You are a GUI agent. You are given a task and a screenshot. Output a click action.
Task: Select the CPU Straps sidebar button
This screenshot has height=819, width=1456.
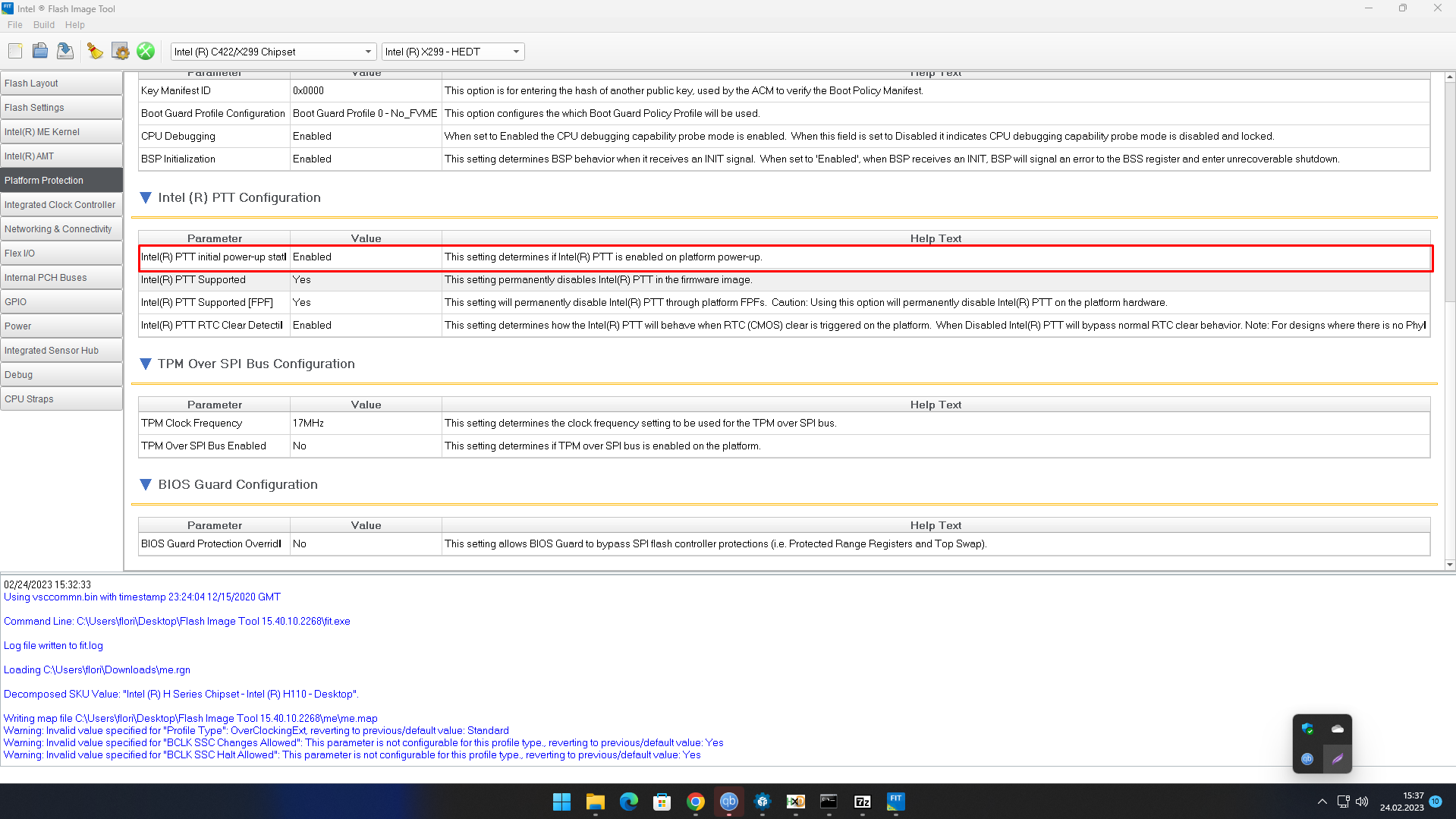tap(61, 399)
